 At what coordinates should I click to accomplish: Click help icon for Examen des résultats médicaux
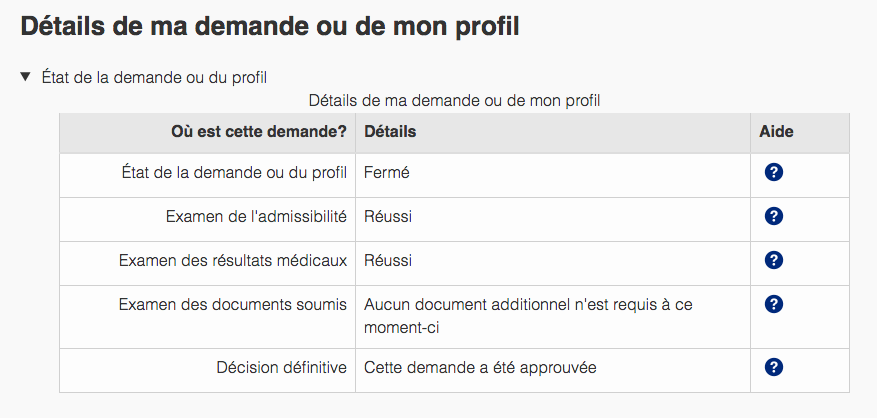point(773,260)
